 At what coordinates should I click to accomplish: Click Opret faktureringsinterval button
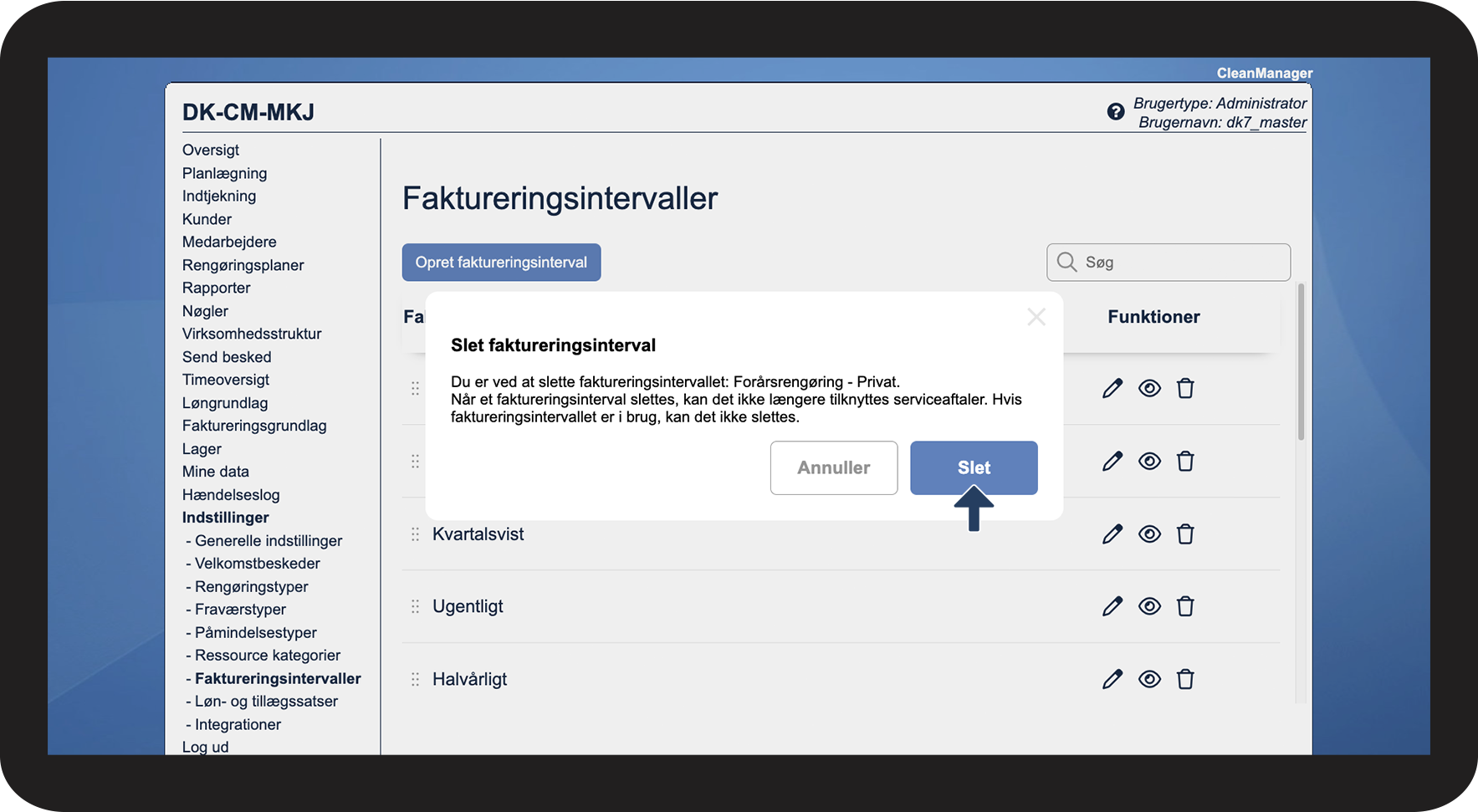click(502, 263)
